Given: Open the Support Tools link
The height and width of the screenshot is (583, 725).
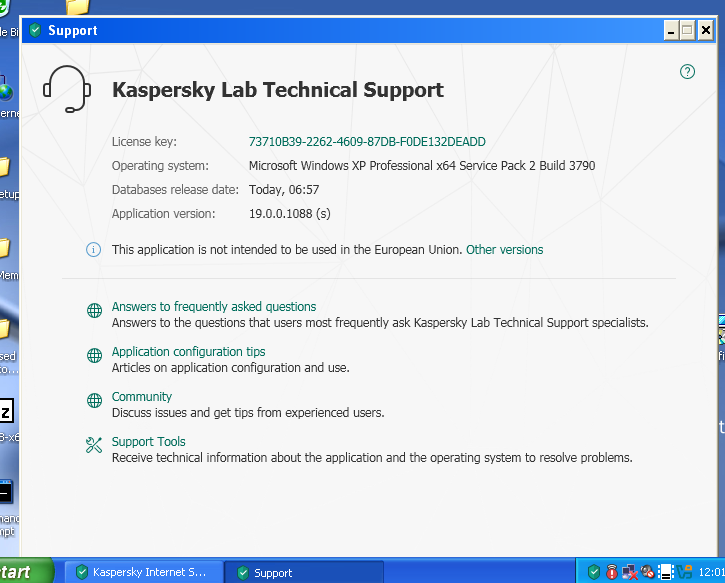Looking at the screenshot, I should click(x=148, y=442).
